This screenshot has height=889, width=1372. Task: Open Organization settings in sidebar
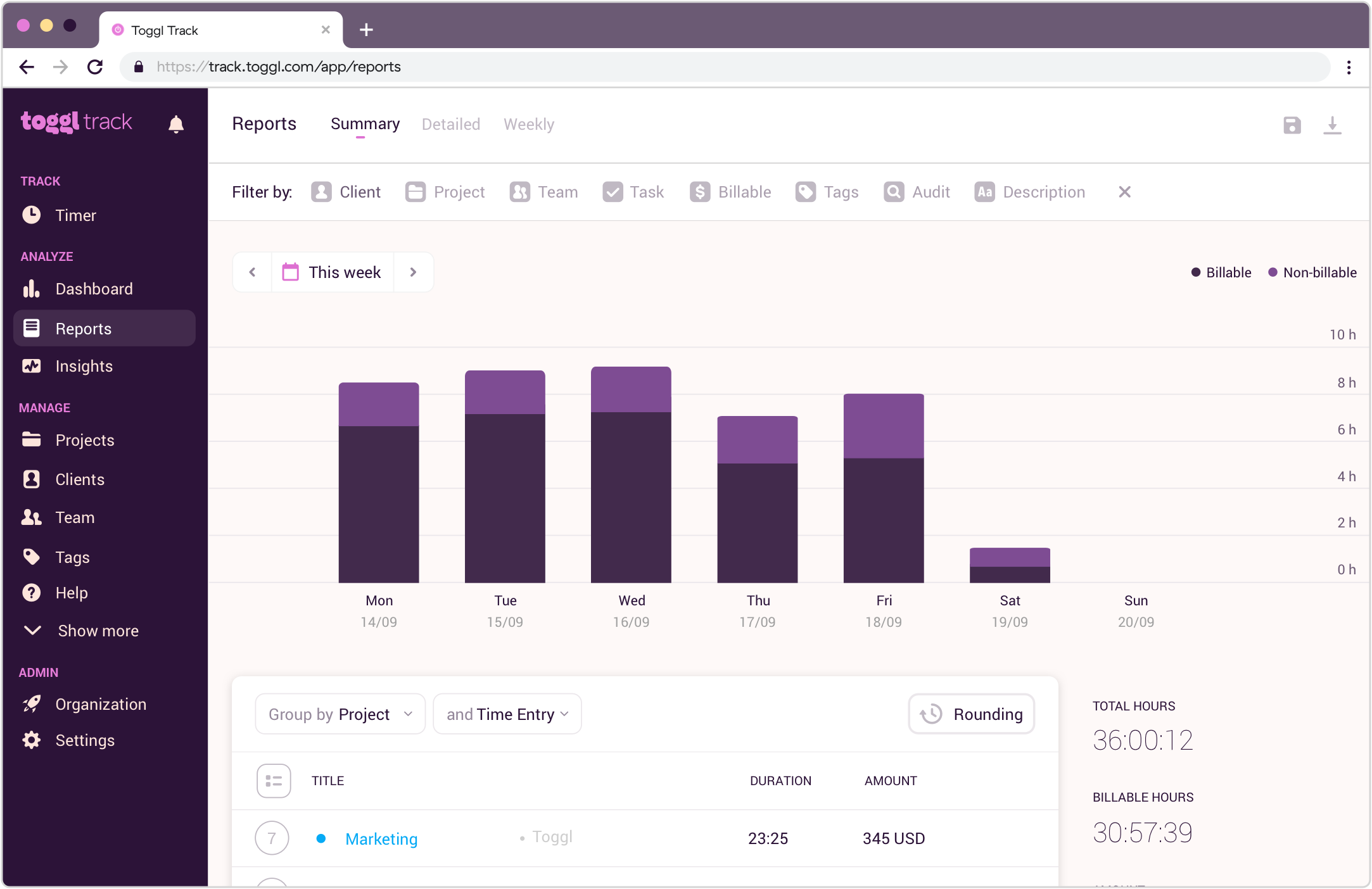[x=100, y=703]
